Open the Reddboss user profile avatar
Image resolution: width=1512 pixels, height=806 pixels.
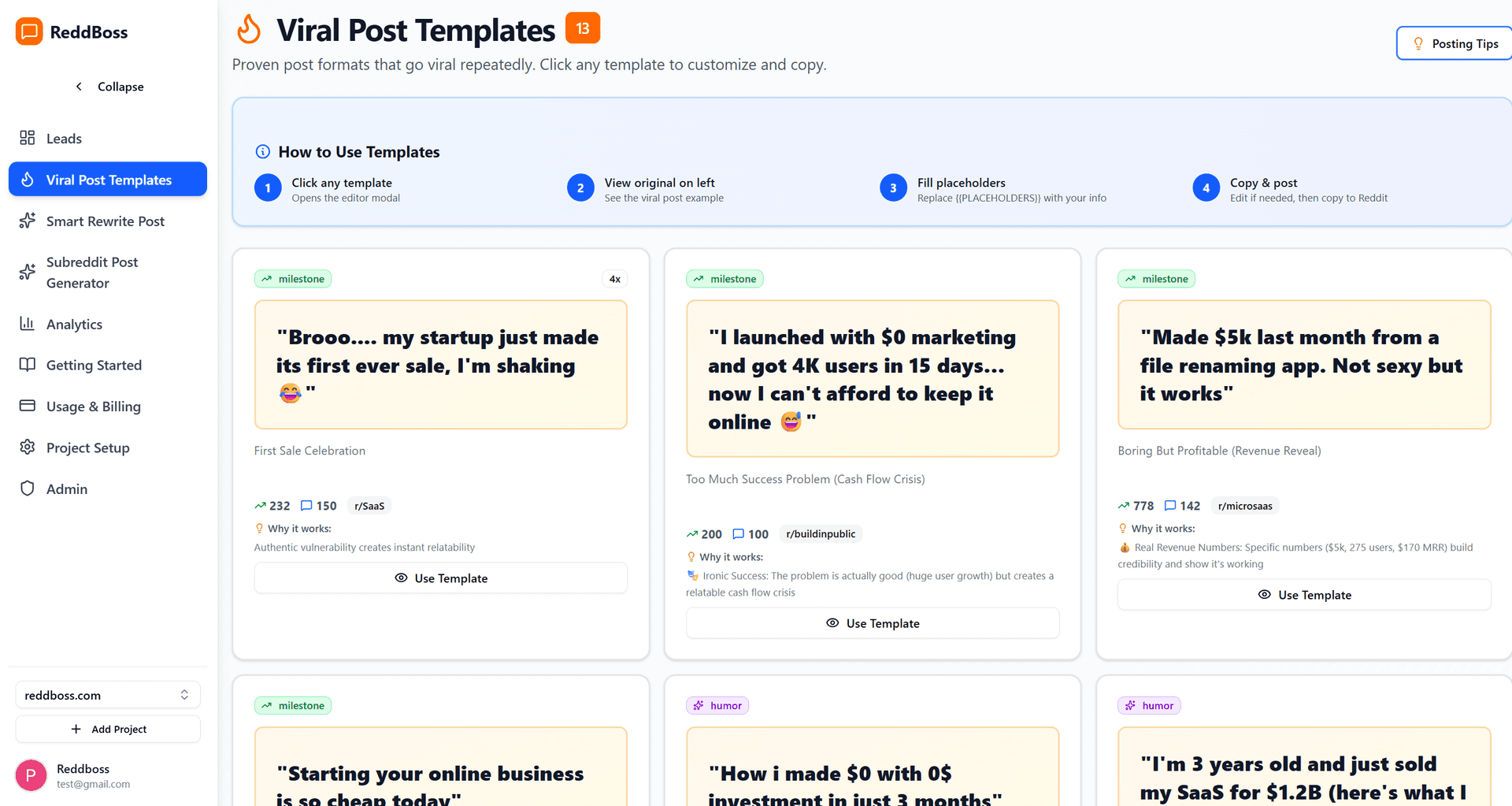(x=30, y=775)
